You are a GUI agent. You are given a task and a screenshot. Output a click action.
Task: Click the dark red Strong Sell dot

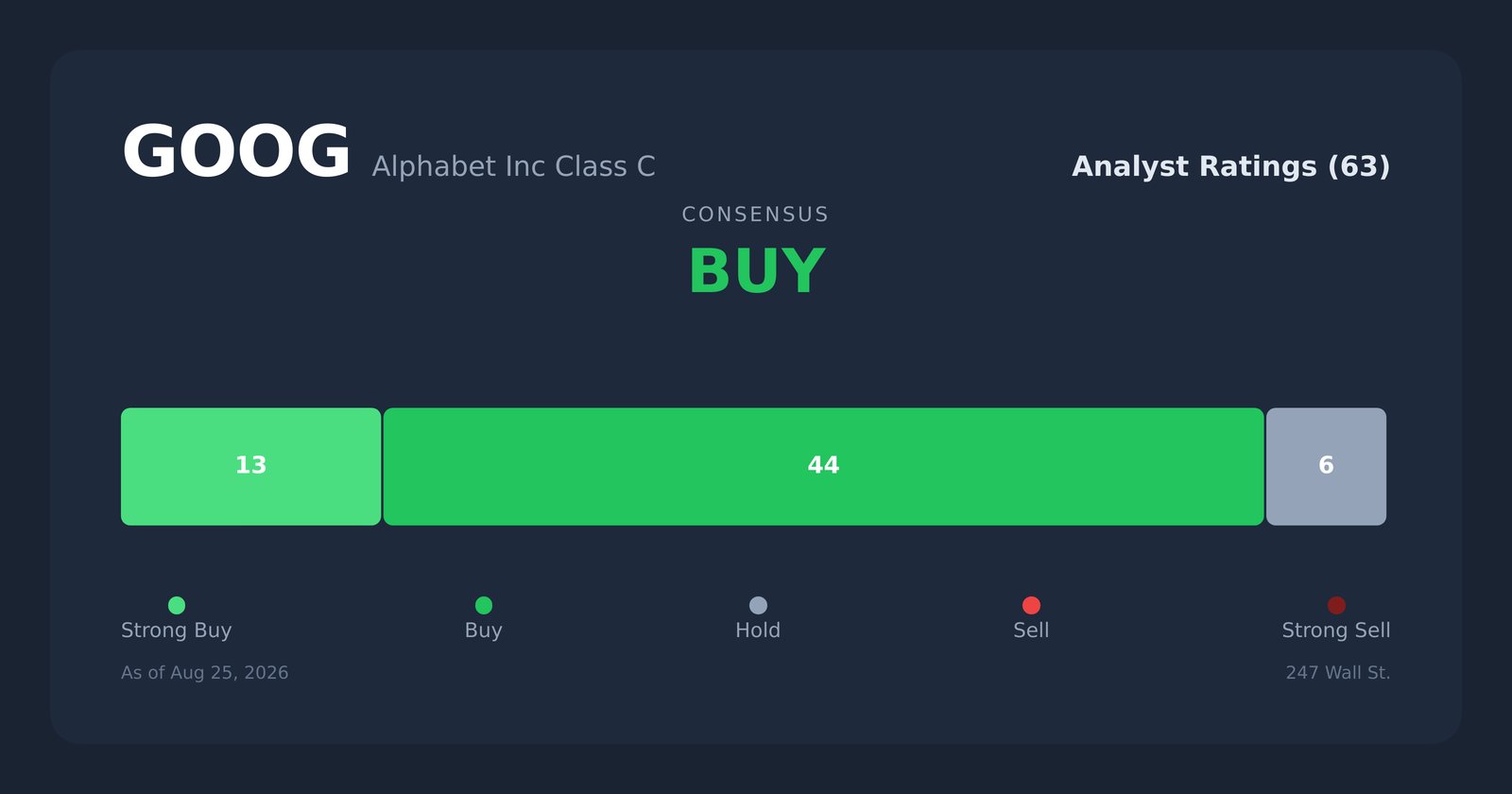tap(1336, 605)
